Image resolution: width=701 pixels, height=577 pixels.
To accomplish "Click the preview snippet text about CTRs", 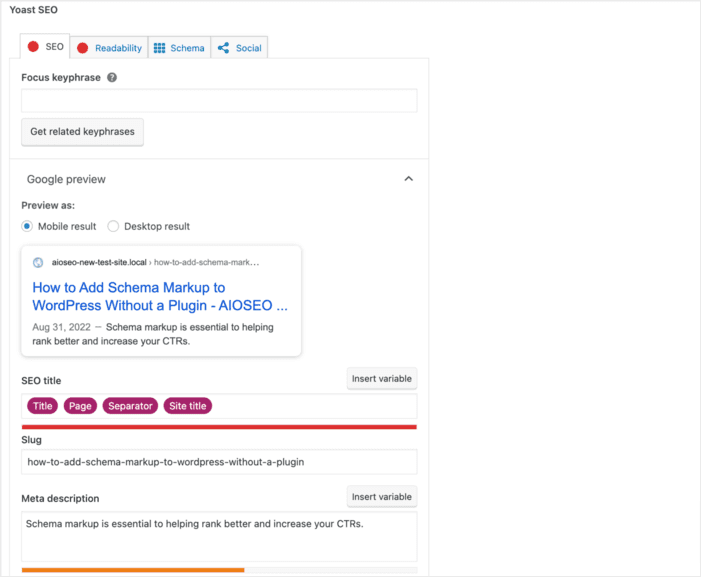I will click(x=152, y=334).
